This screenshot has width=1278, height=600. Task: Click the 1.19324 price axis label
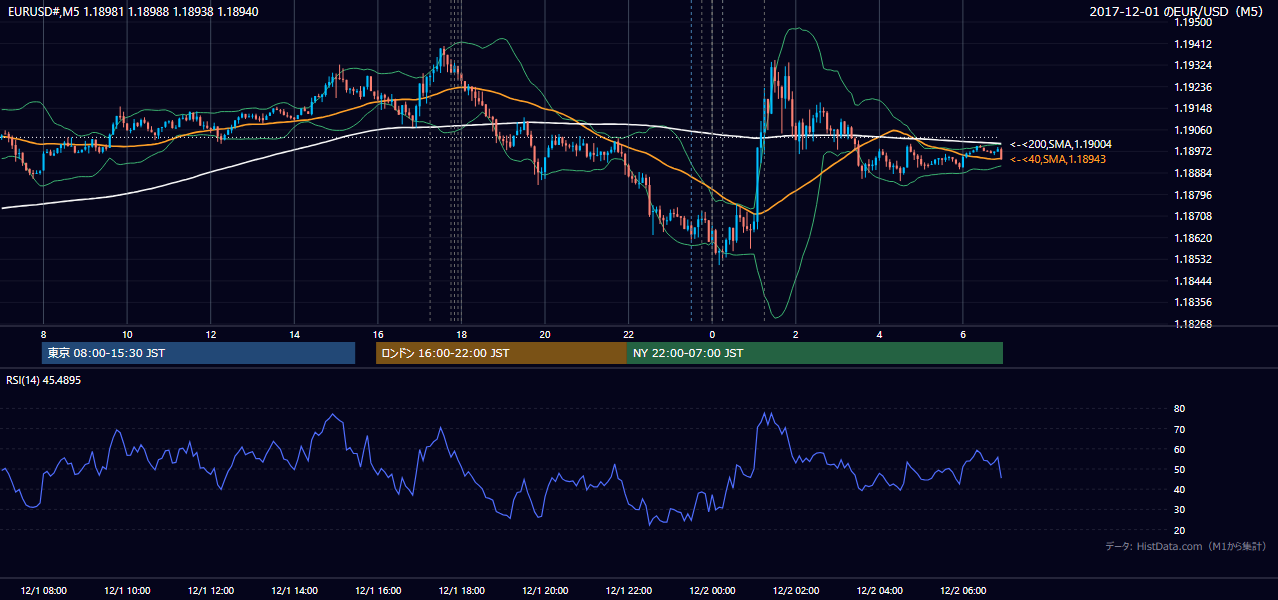1193,65
